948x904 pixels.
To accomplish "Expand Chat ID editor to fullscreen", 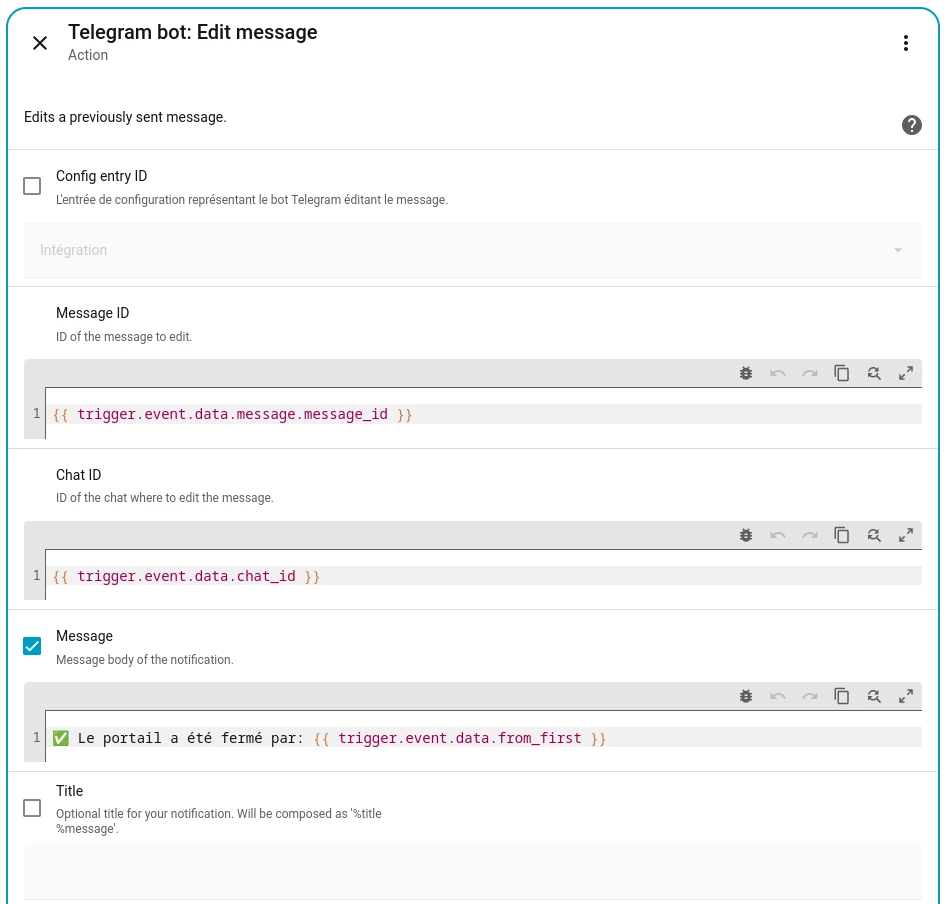I will click(x=906, y=535).
